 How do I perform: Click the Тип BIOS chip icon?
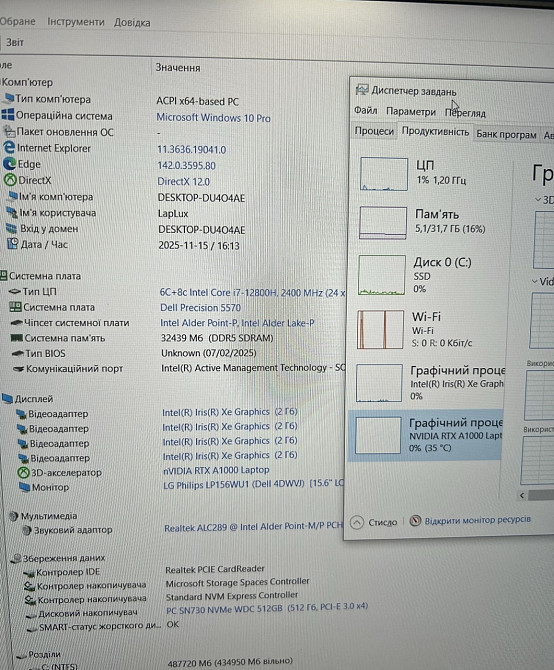click(x=18, y=353)
